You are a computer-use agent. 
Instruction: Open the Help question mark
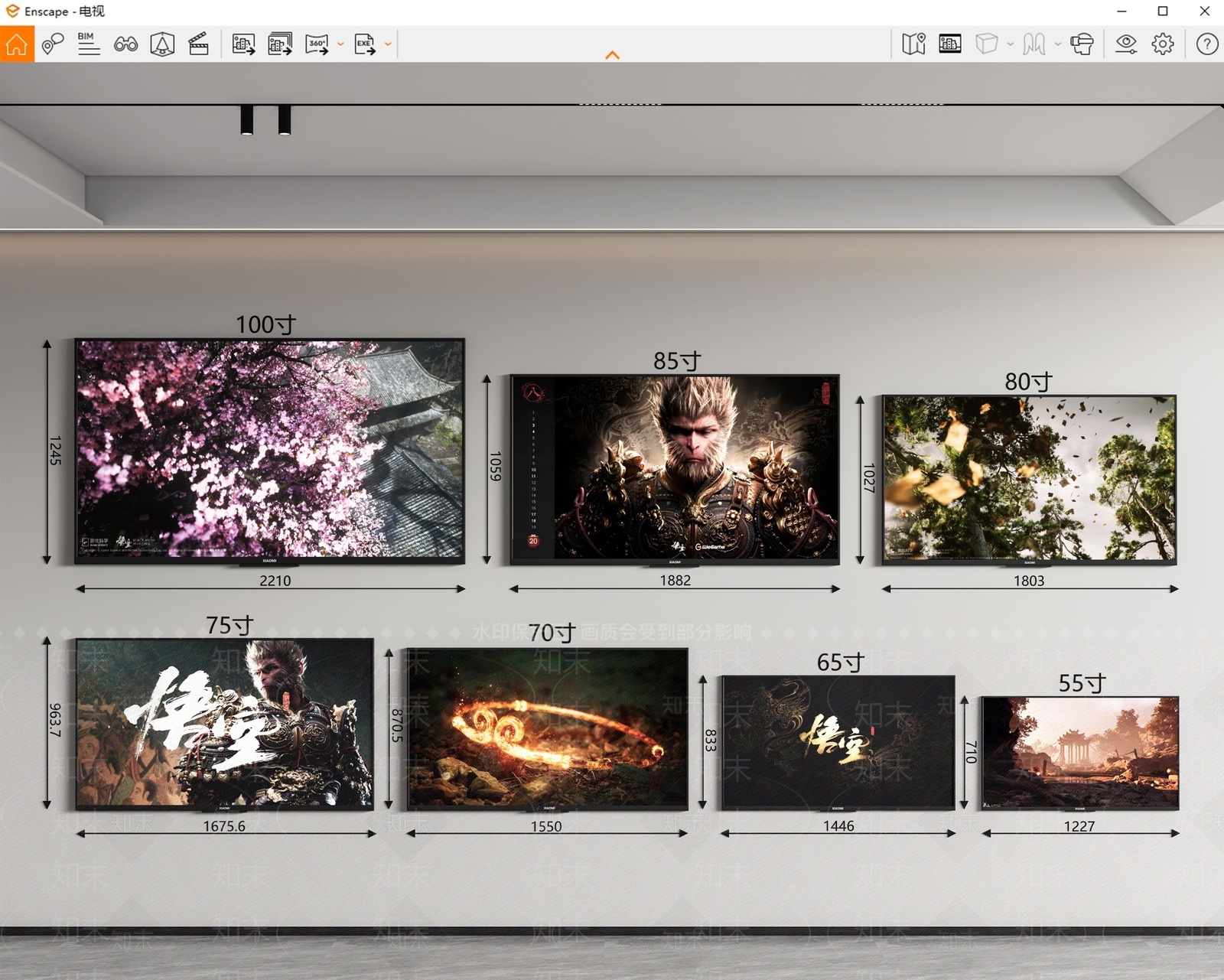click(1207, 44)
